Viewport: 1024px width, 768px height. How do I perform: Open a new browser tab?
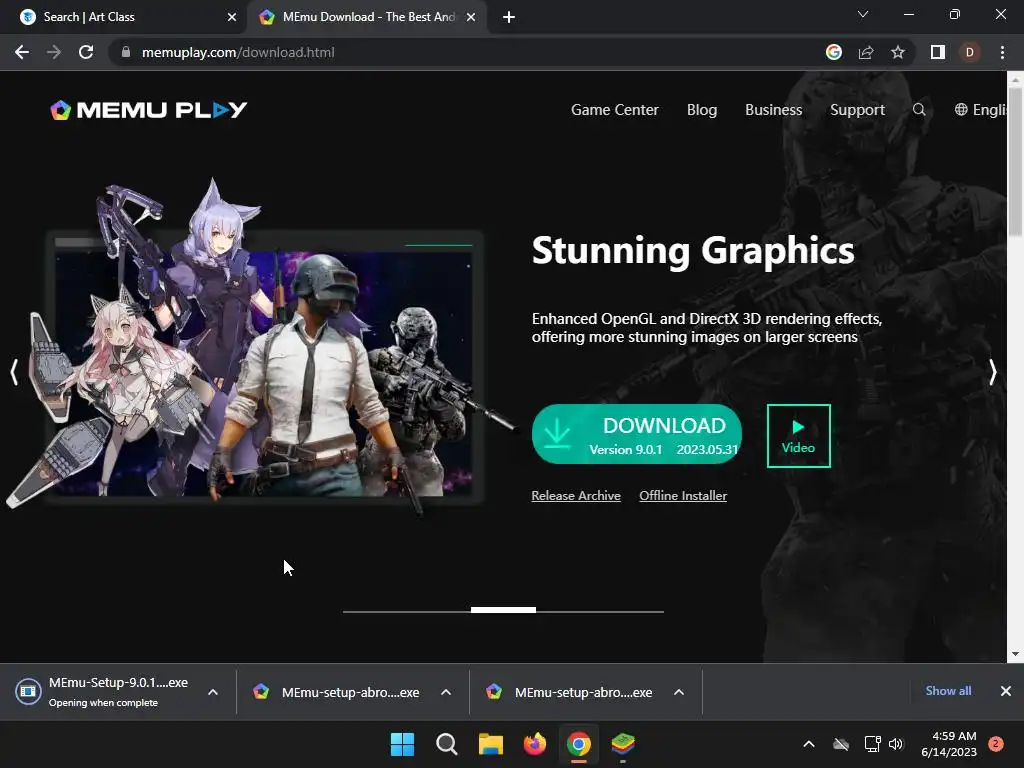point(509,17)
